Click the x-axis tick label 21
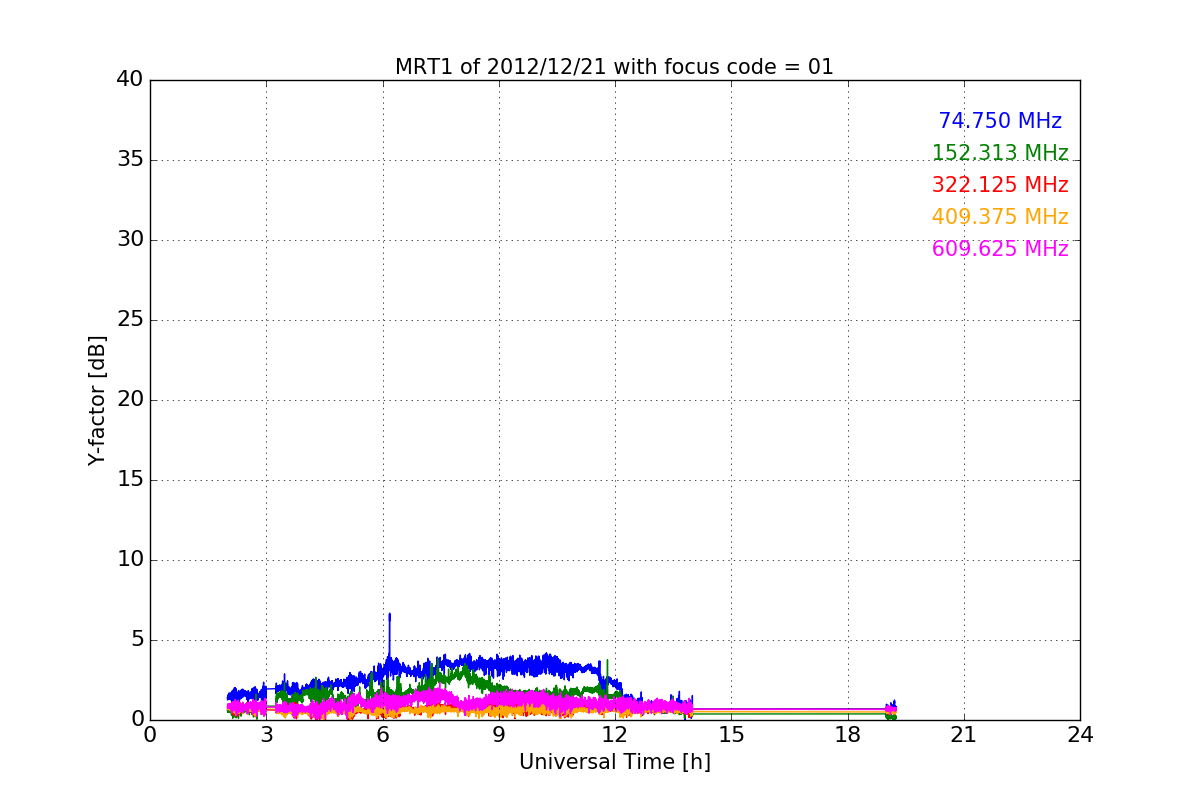This screenshot has width=1200, height=800. pyautogui.click(x=964, y=735)
